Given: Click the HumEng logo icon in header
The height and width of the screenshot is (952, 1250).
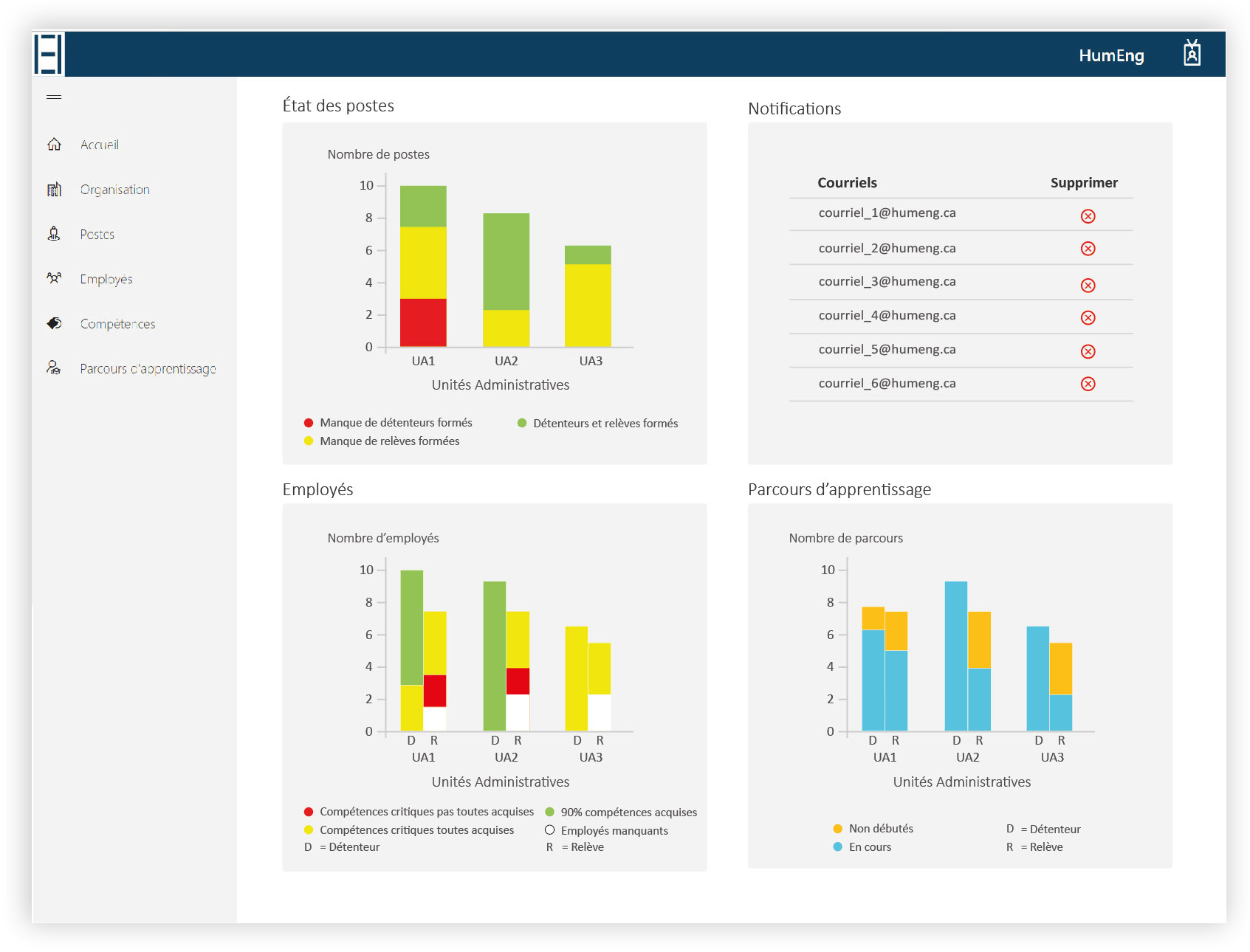Looking at the screenshot, I should 49,54.
